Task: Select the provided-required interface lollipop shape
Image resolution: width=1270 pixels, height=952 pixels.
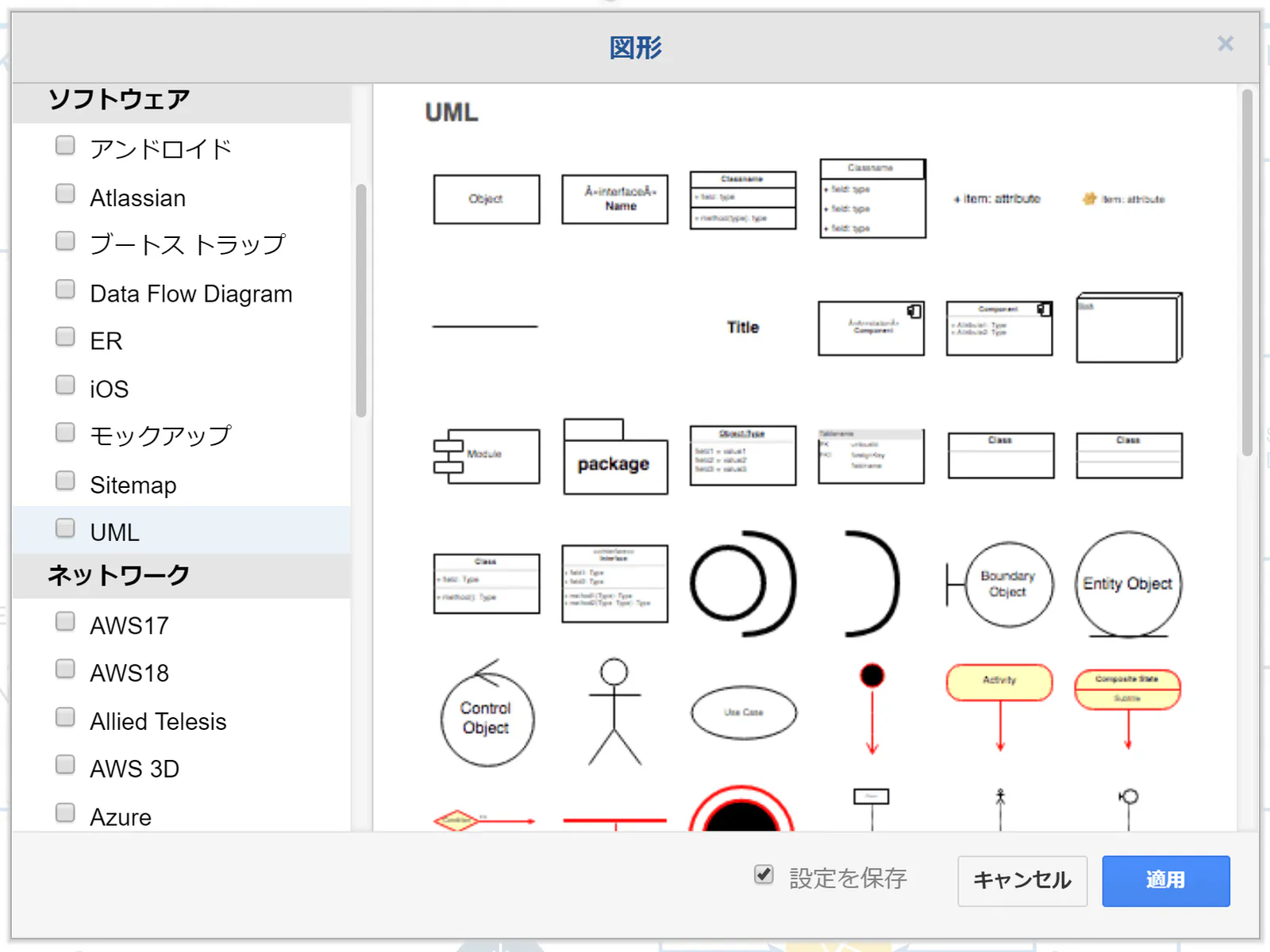Action: [744, 585]
